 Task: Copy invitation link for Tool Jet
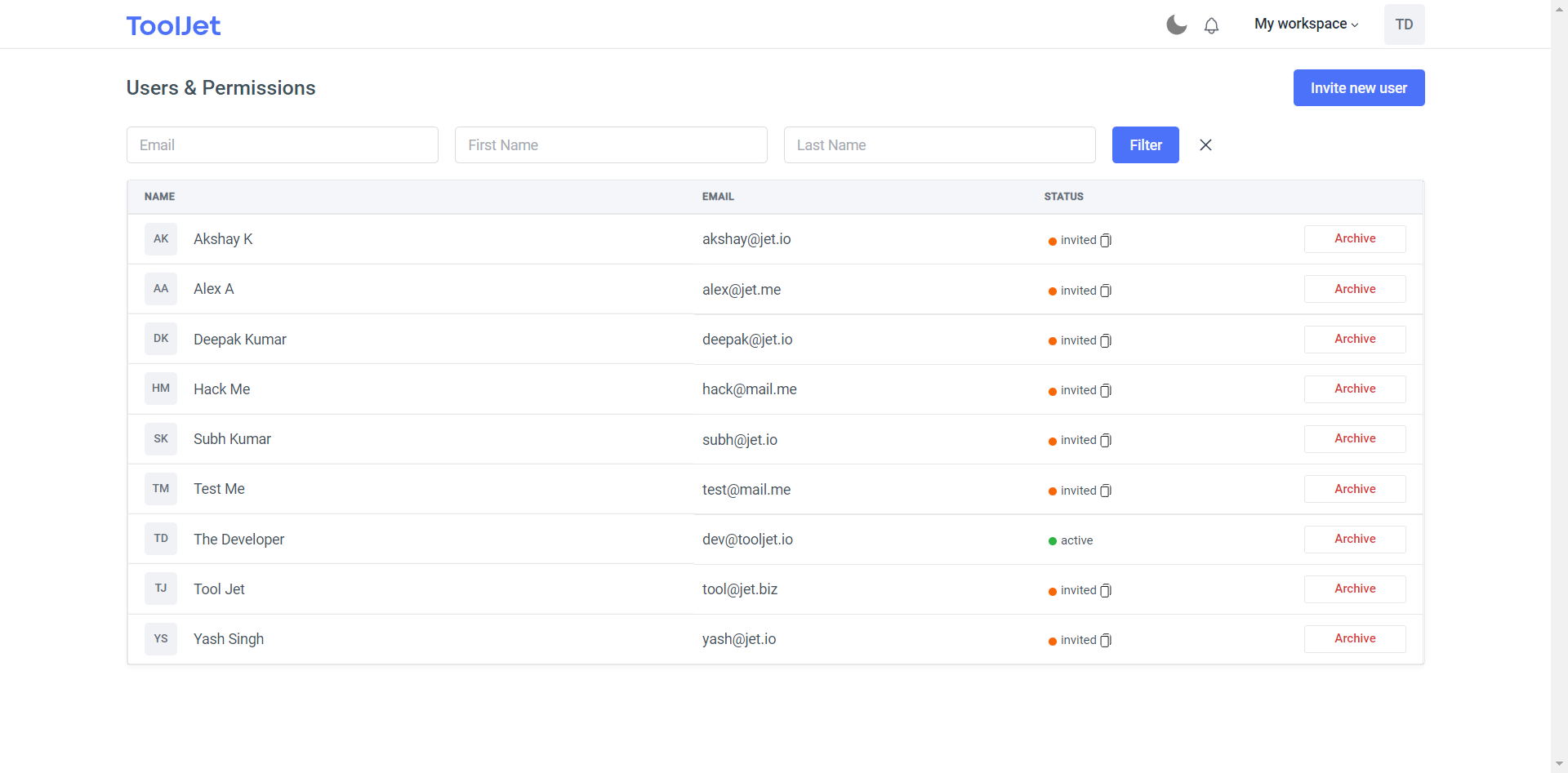point(1106,590)
